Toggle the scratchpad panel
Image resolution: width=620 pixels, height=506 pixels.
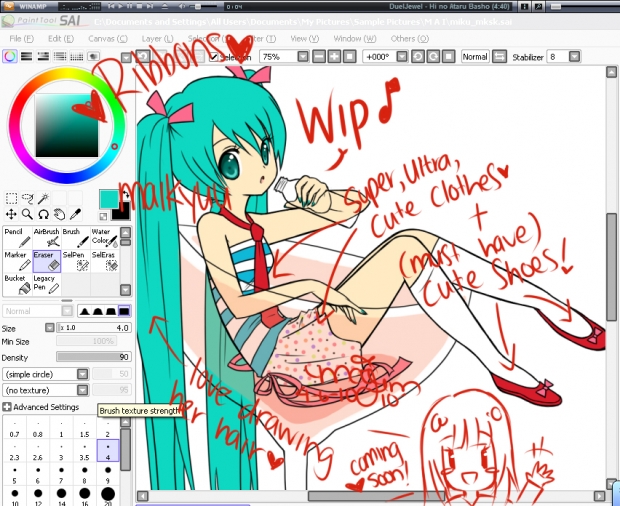93,57
